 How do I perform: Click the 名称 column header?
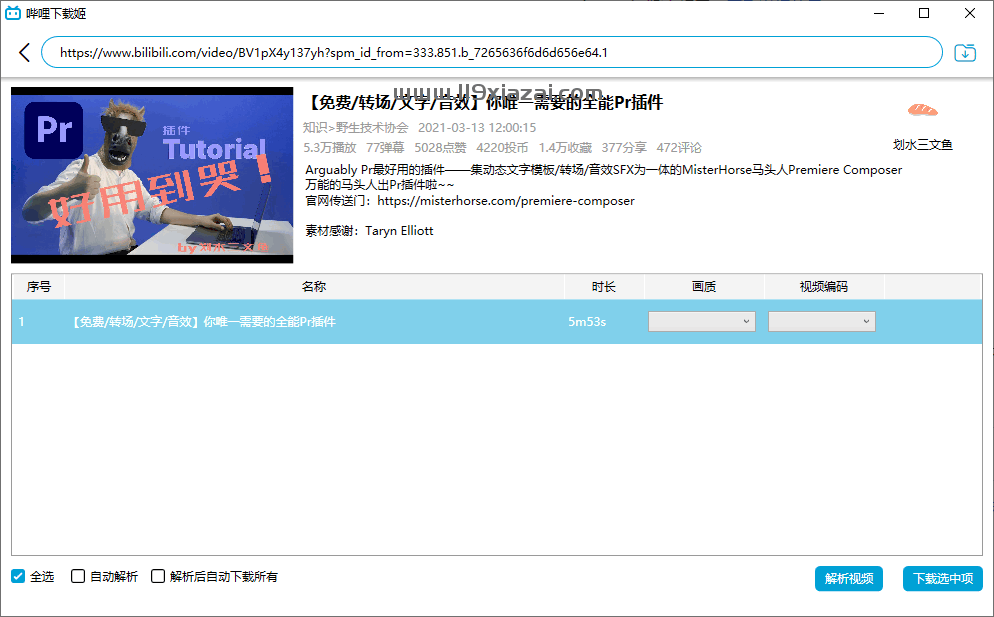point(314,287)
